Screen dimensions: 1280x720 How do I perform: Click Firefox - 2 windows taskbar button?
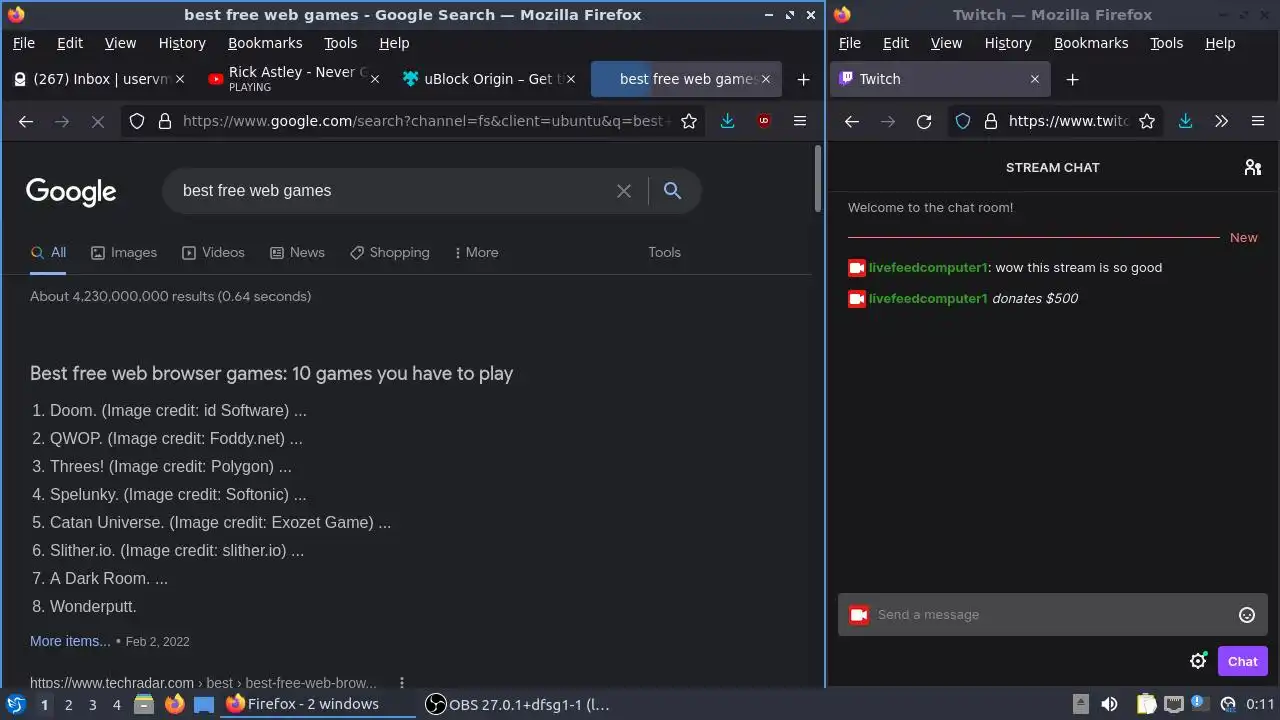315,704
